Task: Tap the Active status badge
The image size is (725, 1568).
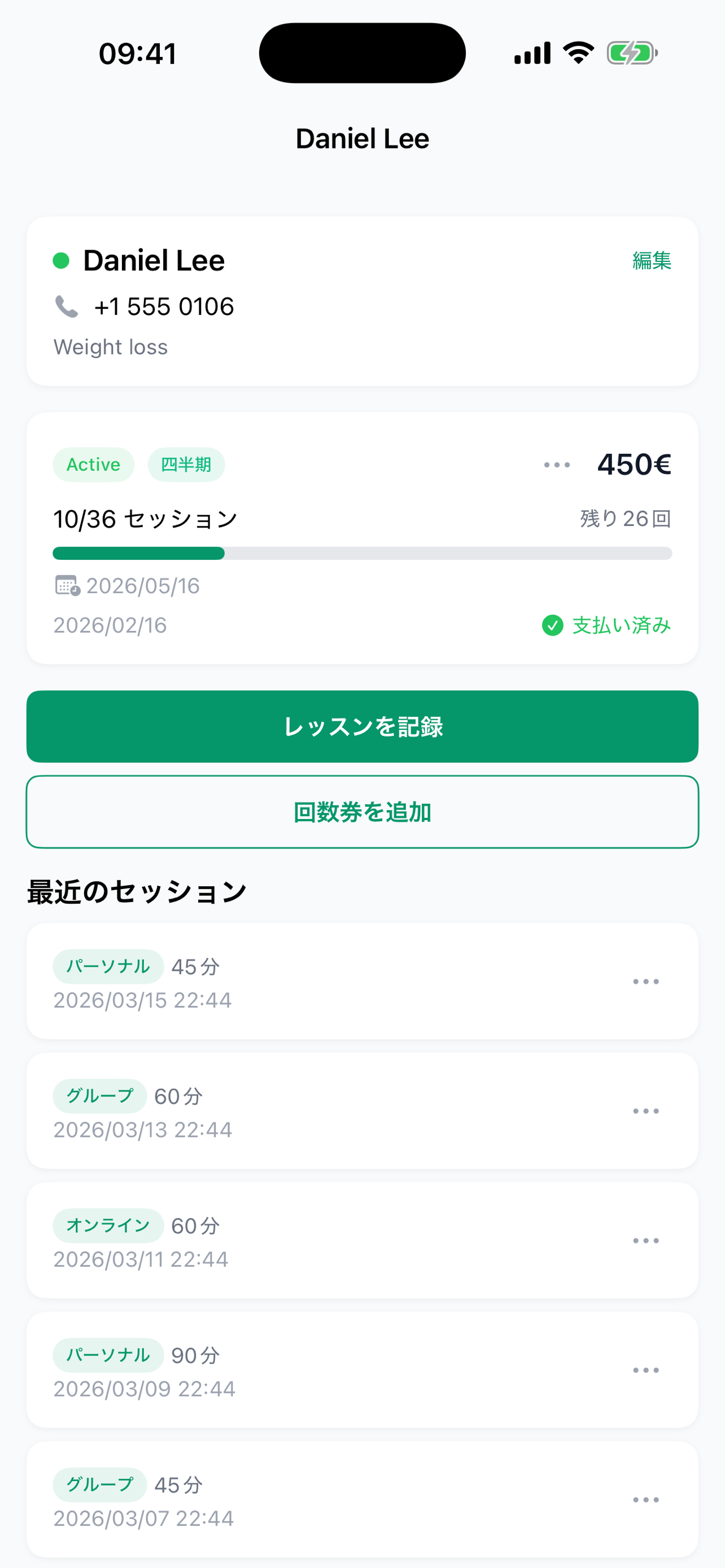Action: 93,465
